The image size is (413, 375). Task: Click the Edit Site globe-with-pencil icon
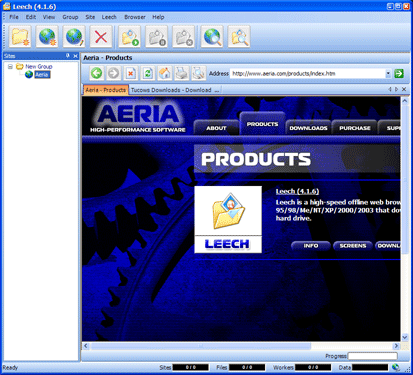[x=74, y=37]
